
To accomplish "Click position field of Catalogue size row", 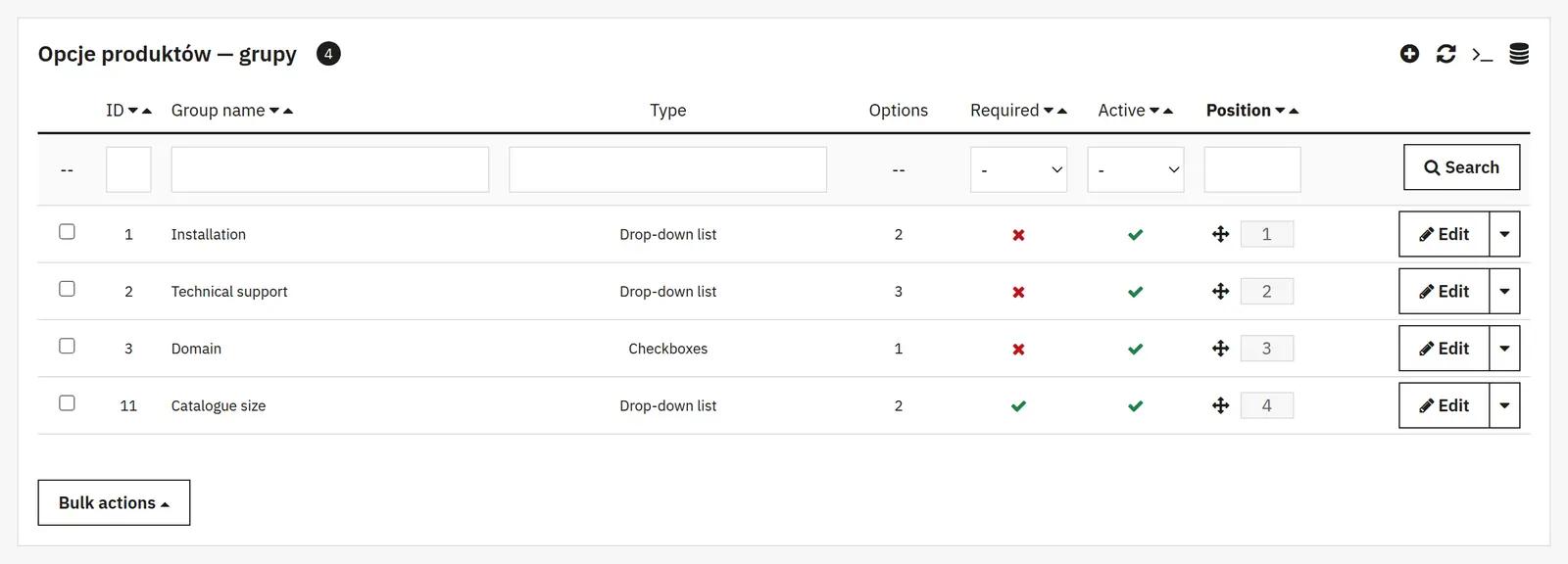I will click(x=1266, y=405).
